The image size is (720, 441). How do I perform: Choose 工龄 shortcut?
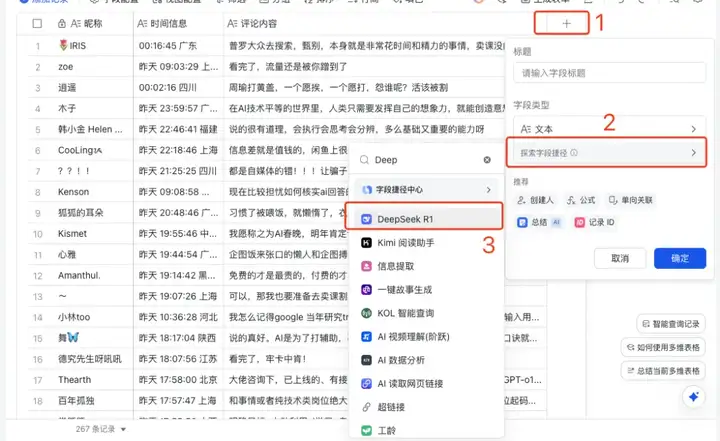tap(424, 430)
